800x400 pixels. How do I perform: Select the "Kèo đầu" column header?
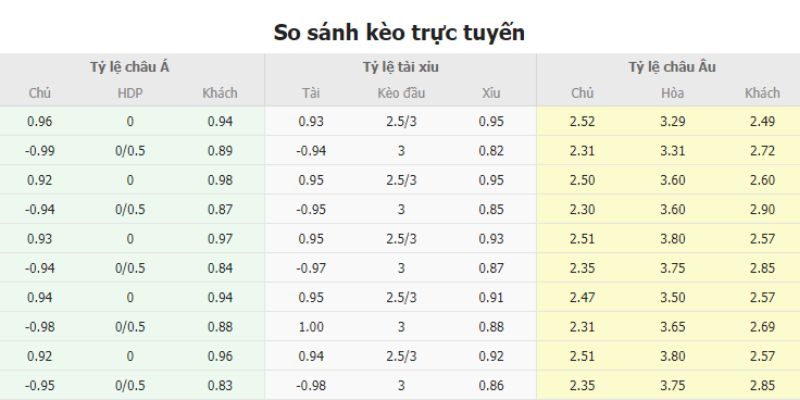pos(401,94)
